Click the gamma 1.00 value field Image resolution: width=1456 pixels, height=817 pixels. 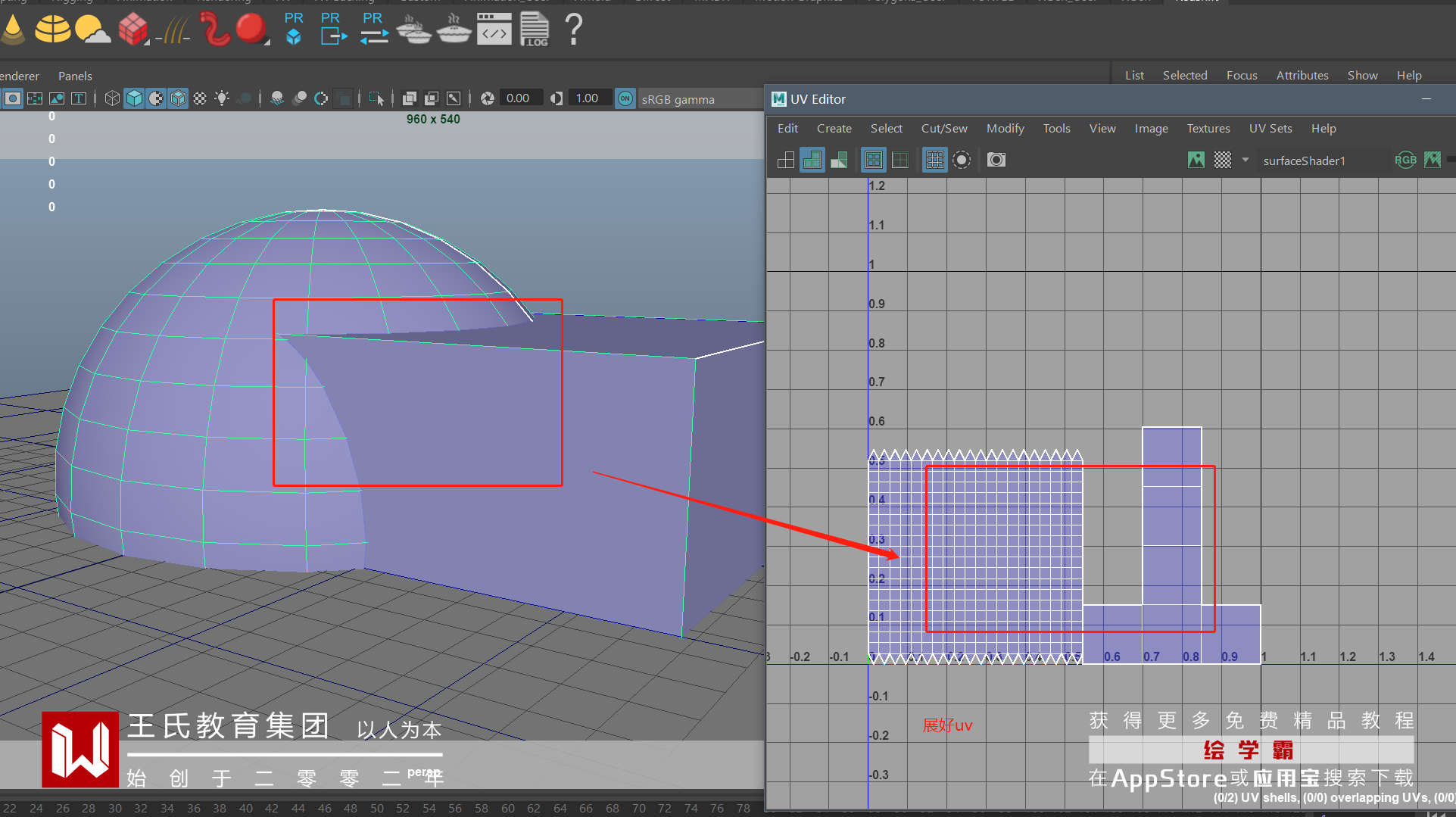click(588, 98)
